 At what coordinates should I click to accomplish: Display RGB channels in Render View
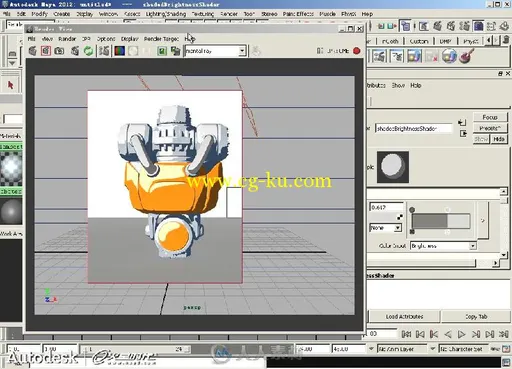pyautogui.click(x=120, y=51)
